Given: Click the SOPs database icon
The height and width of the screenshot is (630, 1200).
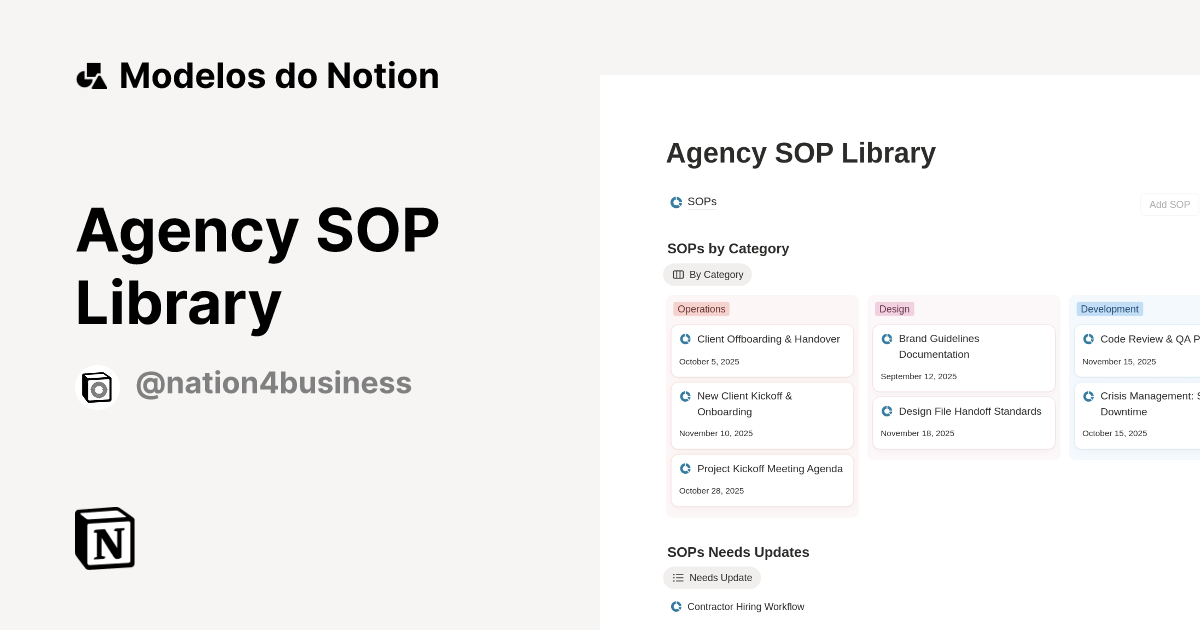Looking at the screenshot, I should [x=676, y=202].
